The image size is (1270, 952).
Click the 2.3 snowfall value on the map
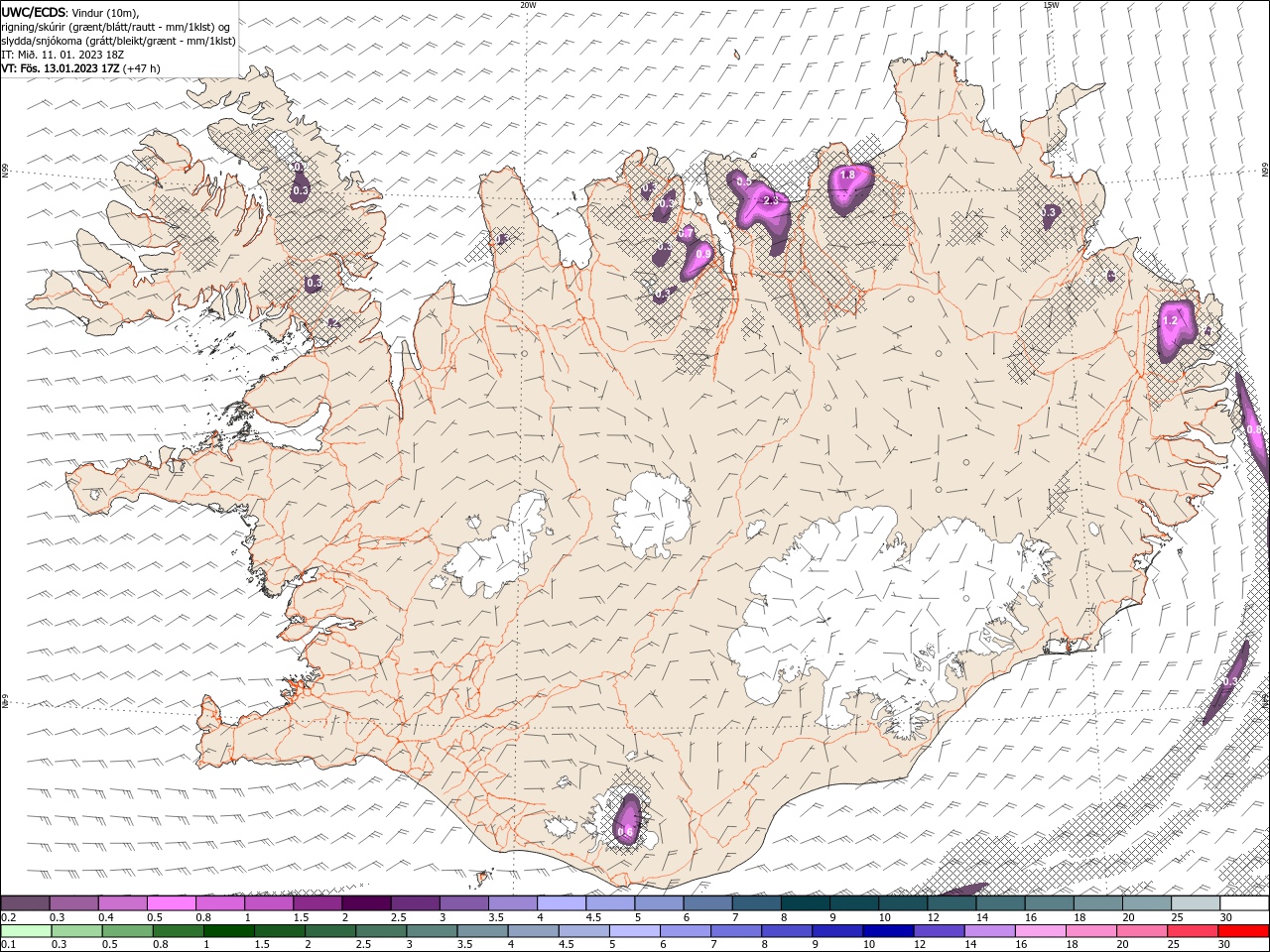point(772,200)
